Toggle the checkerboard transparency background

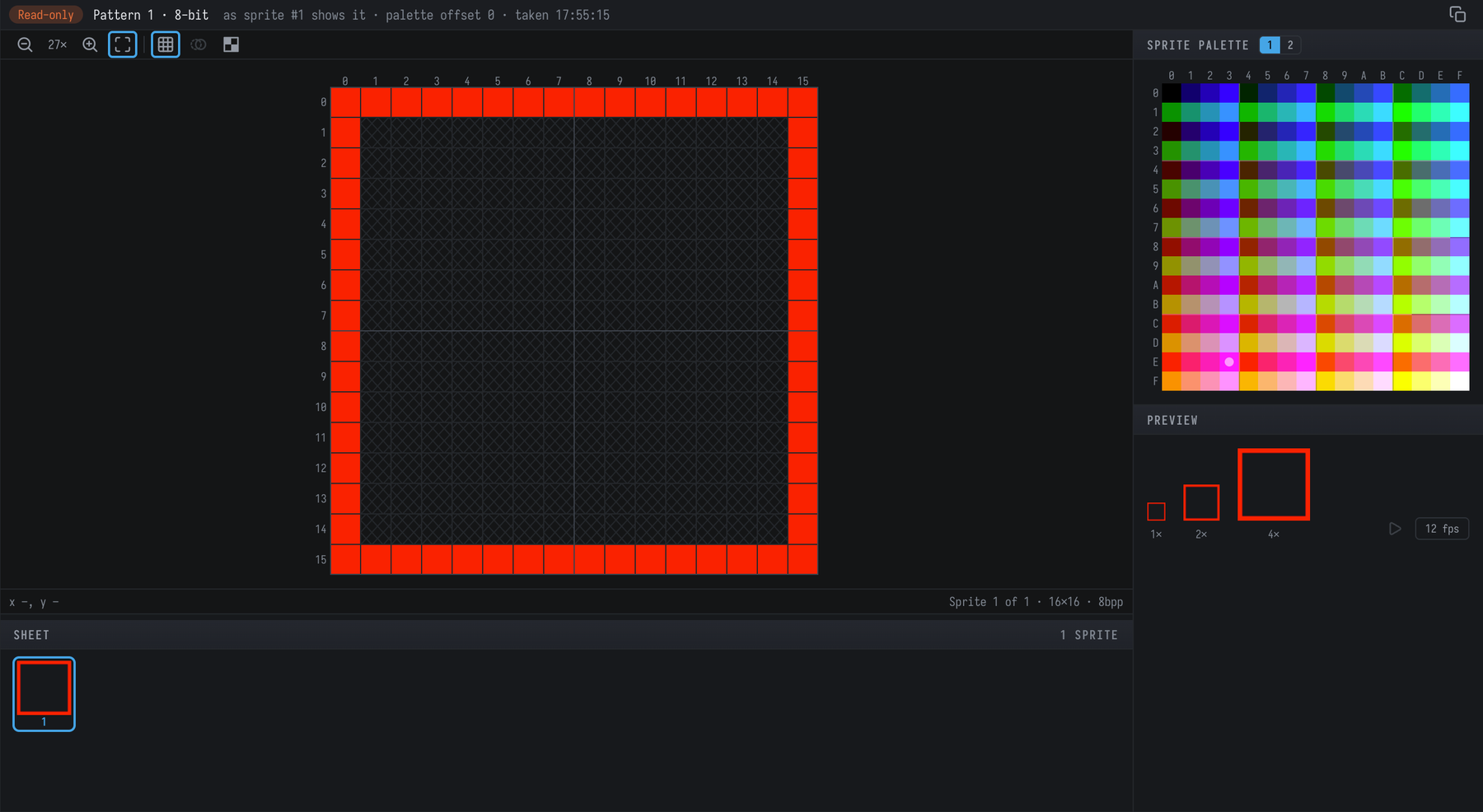(x=231, y=44)
